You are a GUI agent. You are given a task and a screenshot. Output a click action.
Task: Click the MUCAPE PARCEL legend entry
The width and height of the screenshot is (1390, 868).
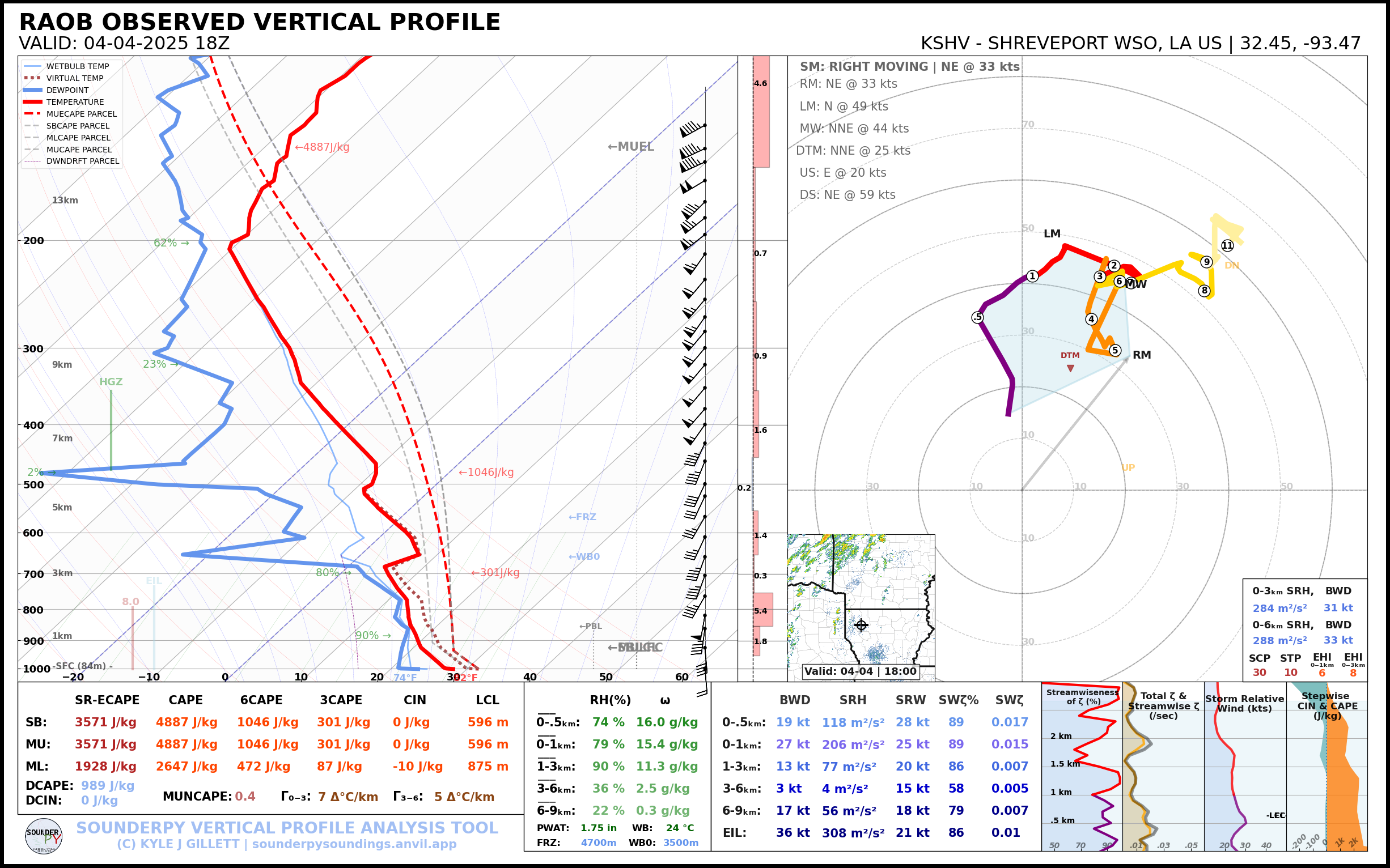[79, 149]
